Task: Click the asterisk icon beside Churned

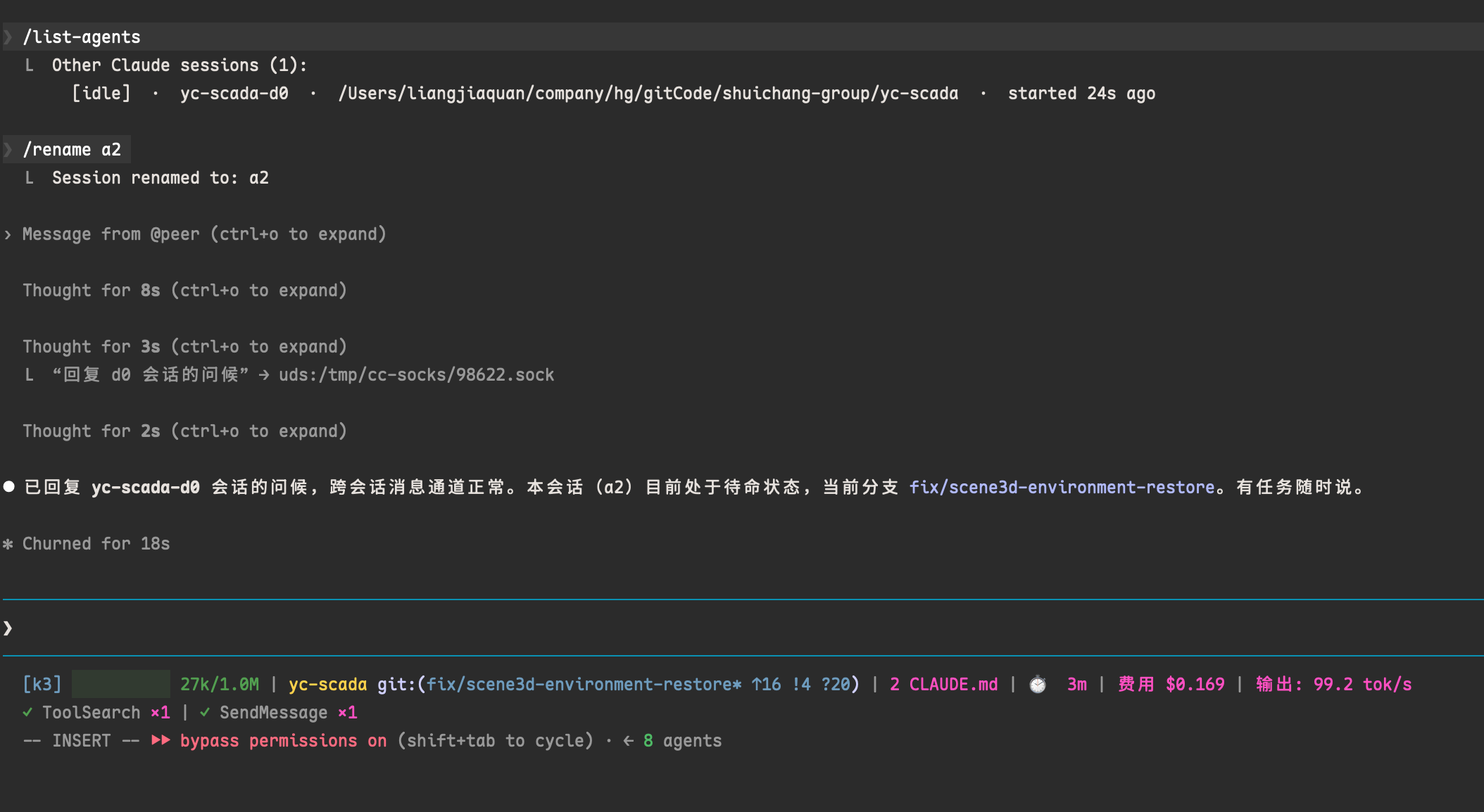Action: click(x=8, y=544)
